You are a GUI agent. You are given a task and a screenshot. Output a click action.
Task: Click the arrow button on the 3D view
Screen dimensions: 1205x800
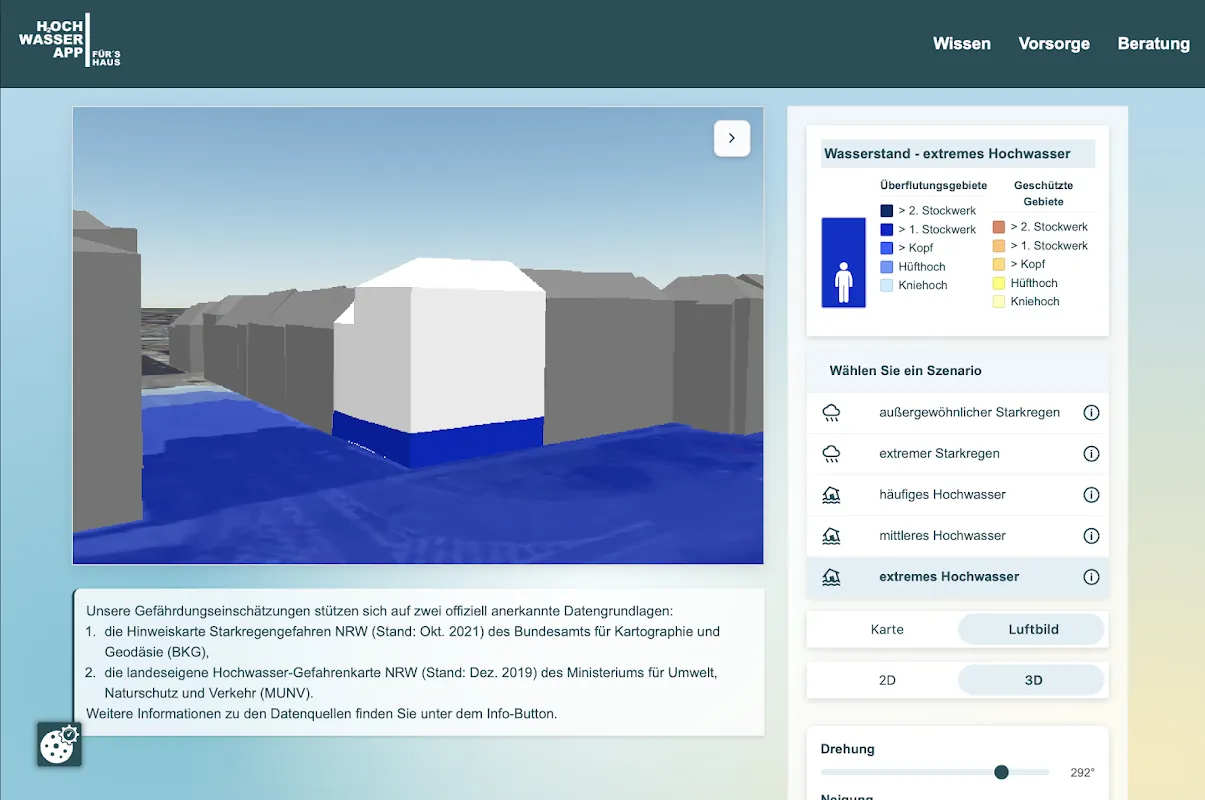tap(732, 138)
